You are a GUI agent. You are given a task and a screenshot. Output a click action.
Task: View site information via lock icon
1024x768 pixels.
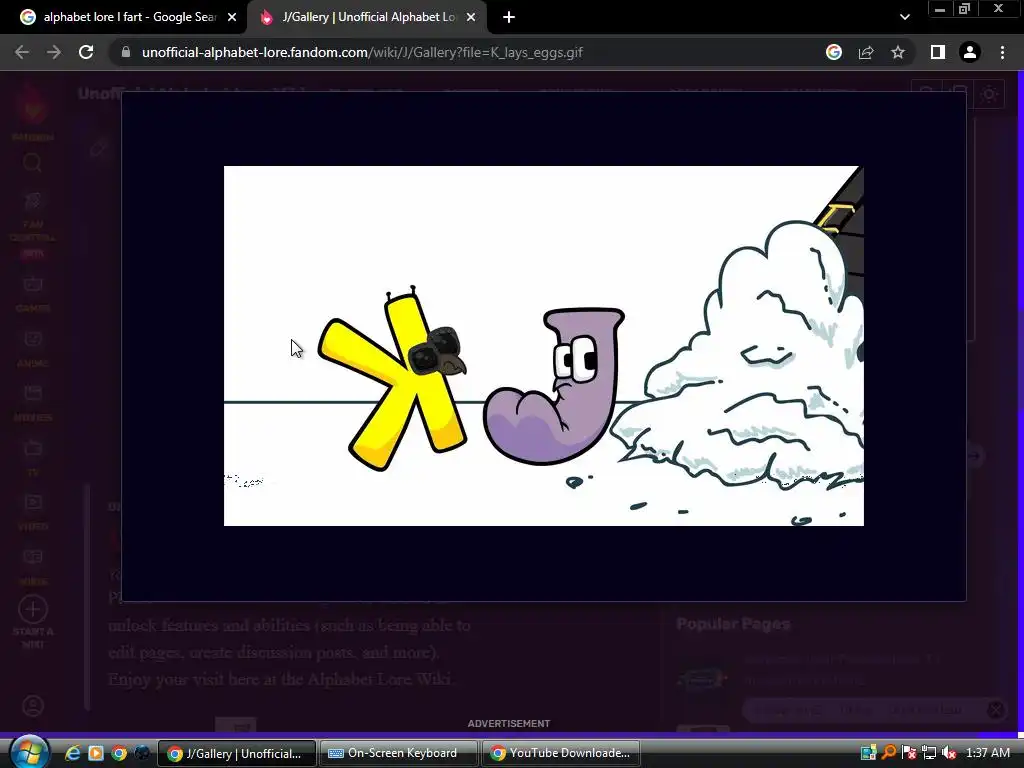tap(126, 52)
